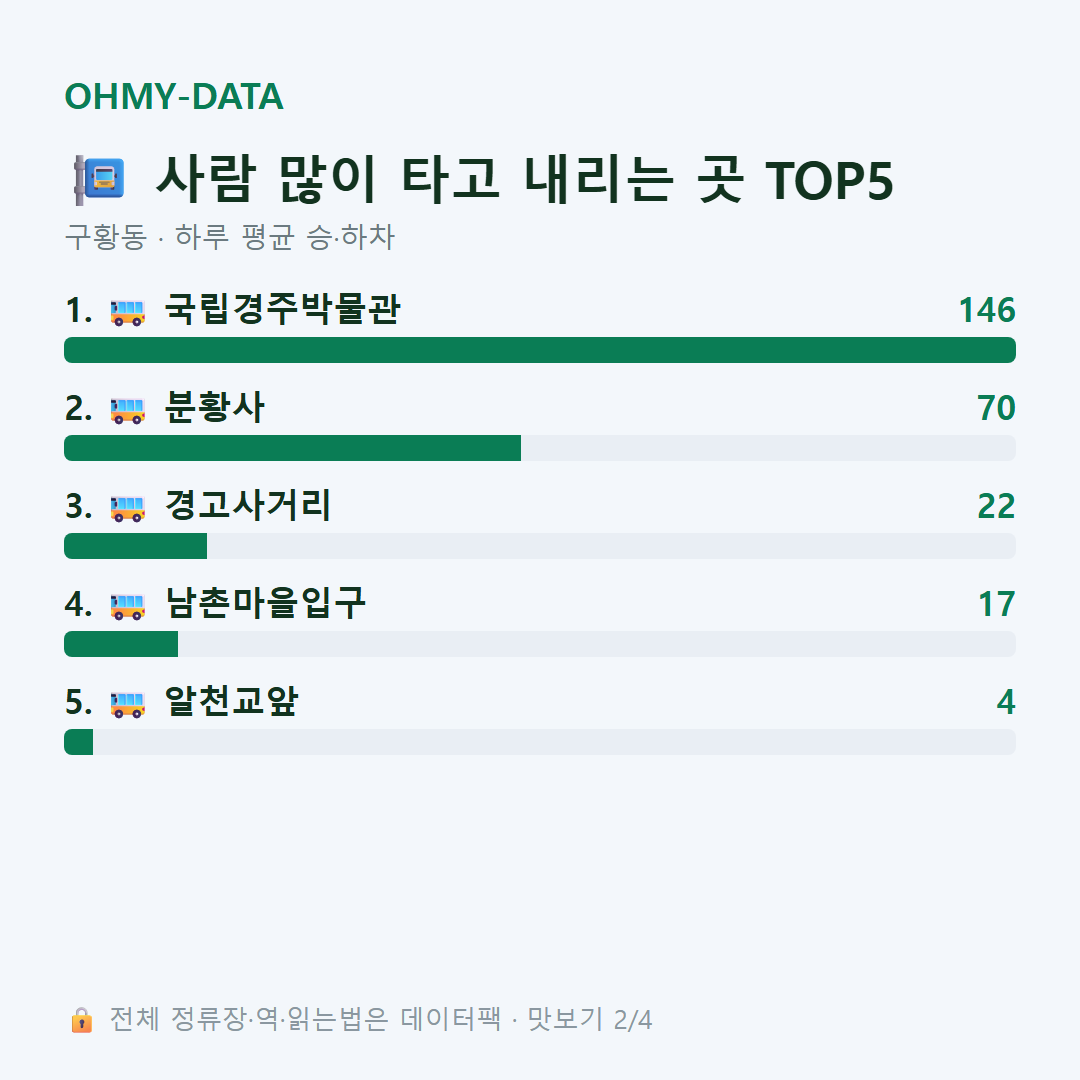Click the 알천교앞 progress bar
Image resolution: width=1080 pixels, height=1080 pixels.
[x=540, y=742]
